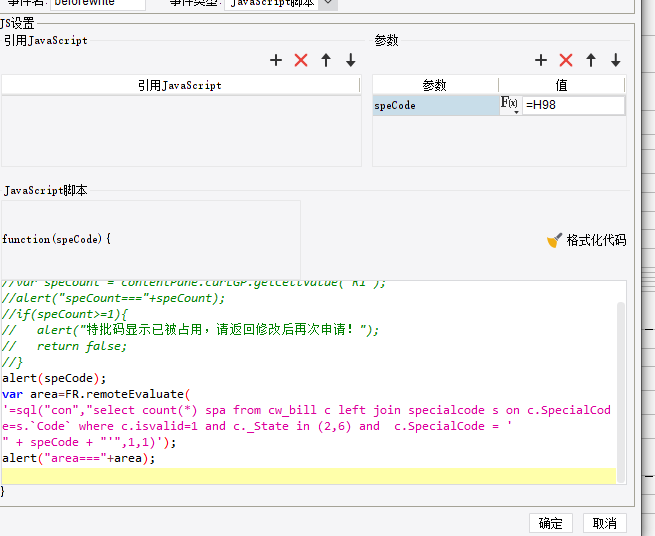Open the F(x) value type dropdown

[x=510, y=104]
